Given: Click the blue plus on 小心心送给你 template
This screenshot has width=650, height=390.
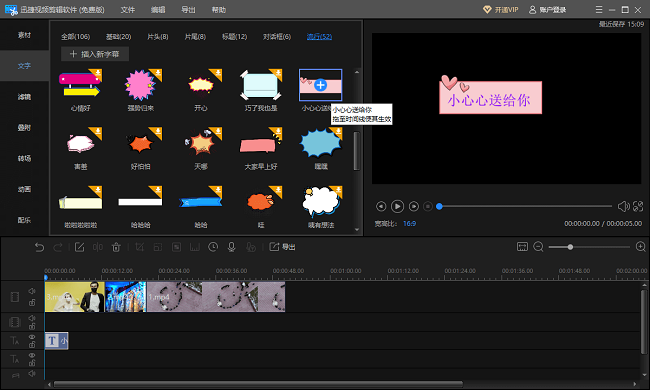Looking at the screenshot, I should coord(320,85).
